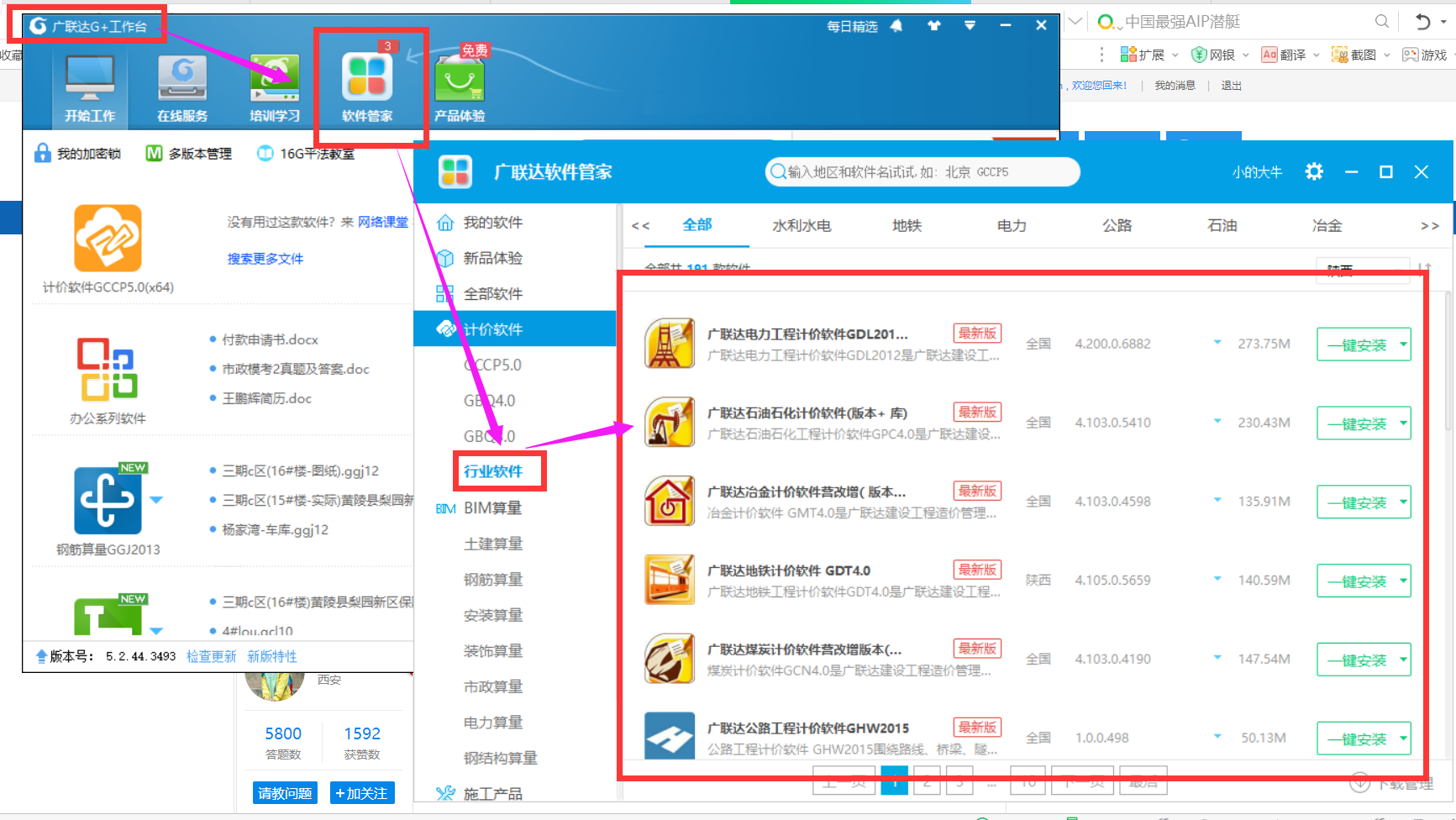Screen dimensions: 1456x820
Task: Open 多版本管理 item
Action: pos(189,154)
